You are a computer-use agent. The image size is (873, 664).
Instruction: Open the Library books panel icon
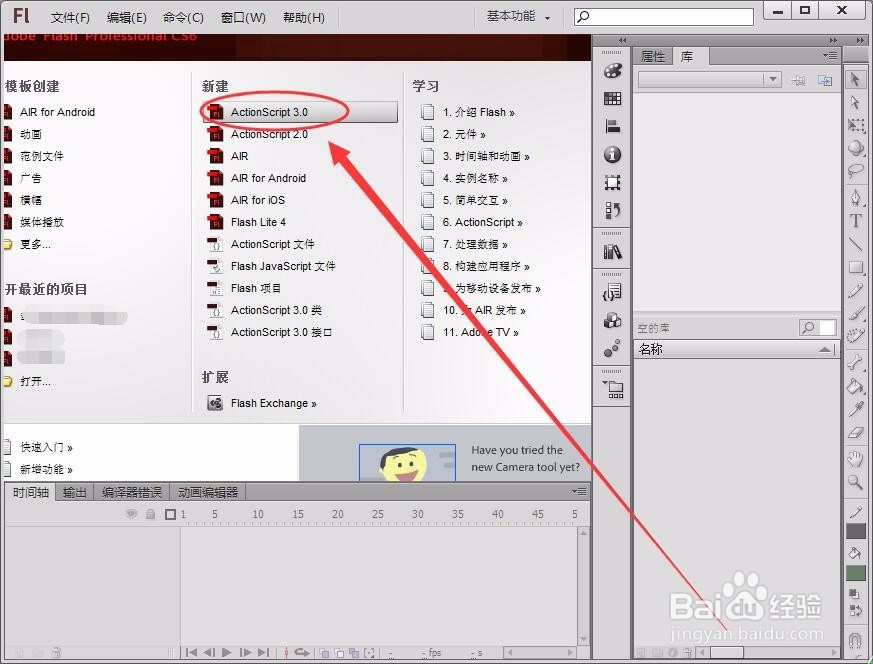[612, 252]
